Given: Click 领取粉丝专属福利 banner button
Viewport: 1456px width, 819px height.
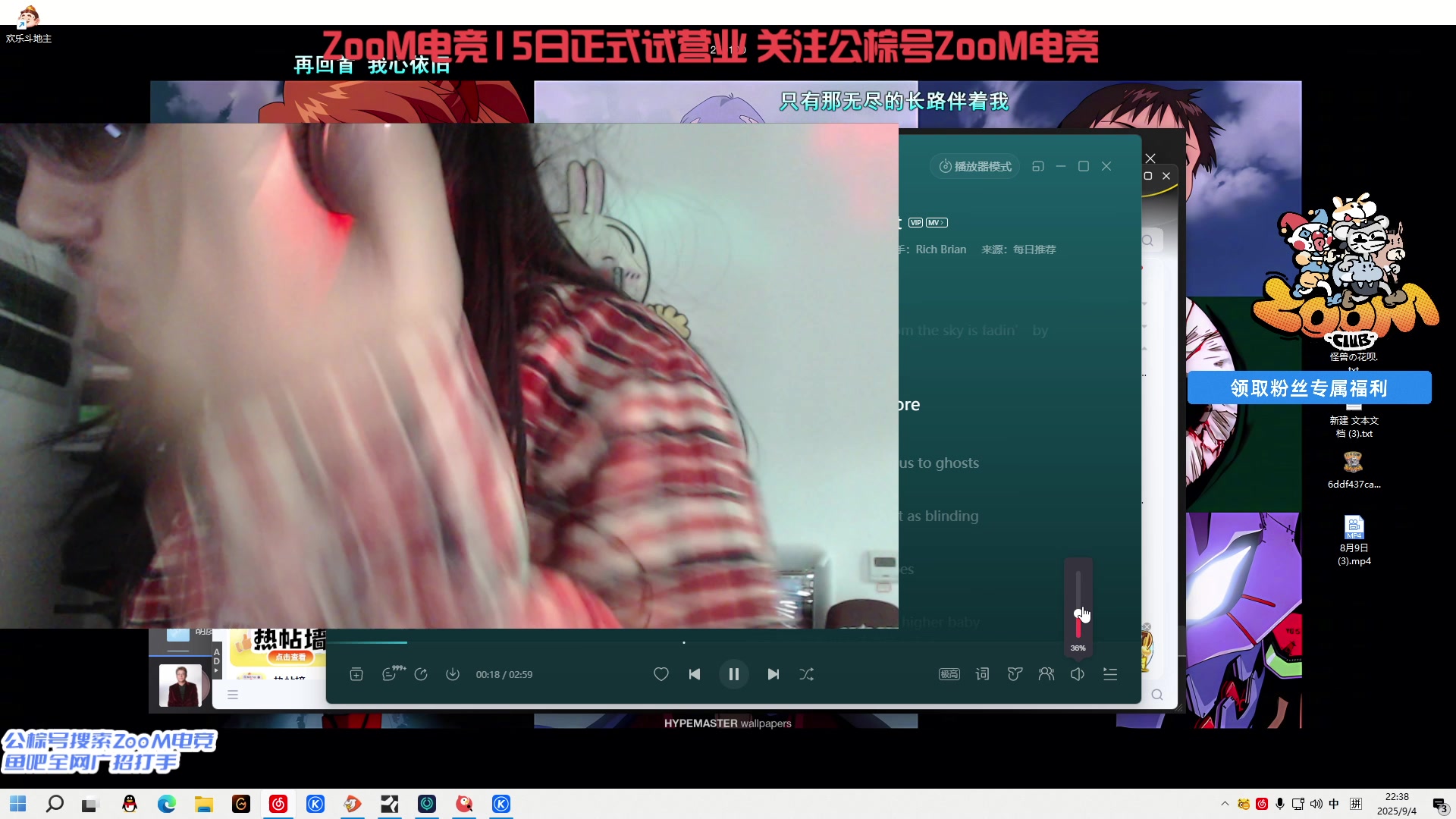Looking at the screenshot, I should (x=1309, y=388).
